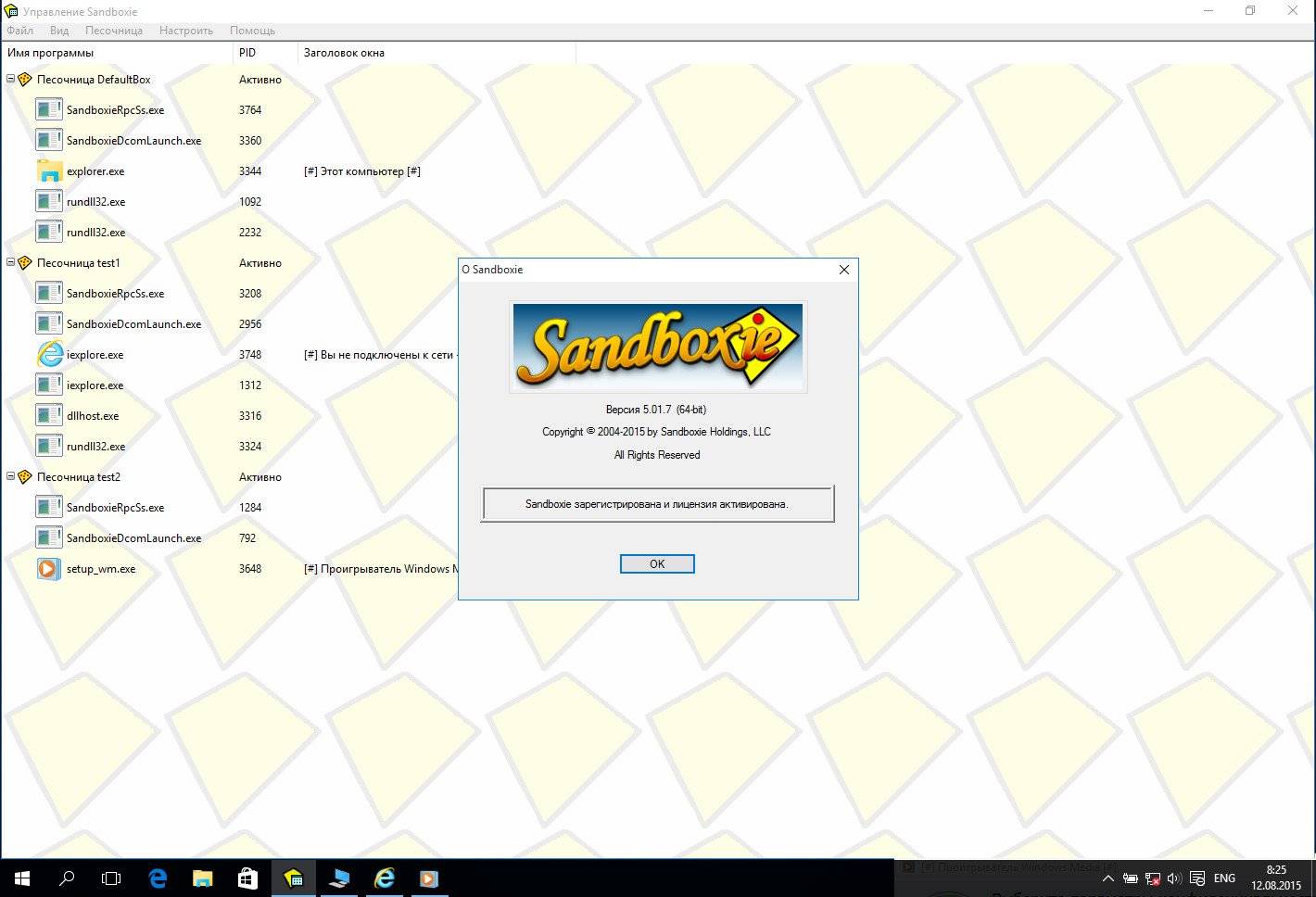Screen dimensions: 1316x897
Task: Click the Sandboxie logo in About dialog
Action: (x=658, y=347)
